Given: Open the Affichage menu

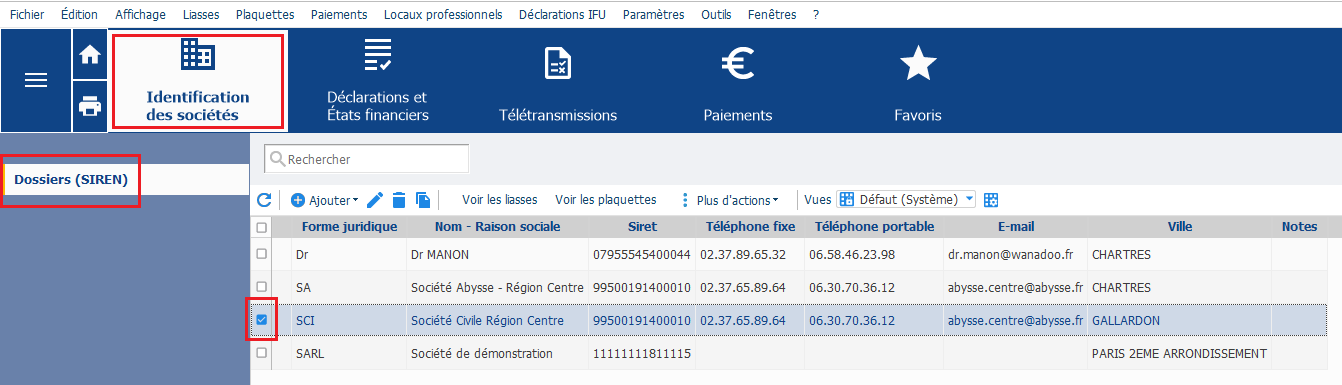Looking at the screenshot, I should pyautogui.click(x=141, y=14).
